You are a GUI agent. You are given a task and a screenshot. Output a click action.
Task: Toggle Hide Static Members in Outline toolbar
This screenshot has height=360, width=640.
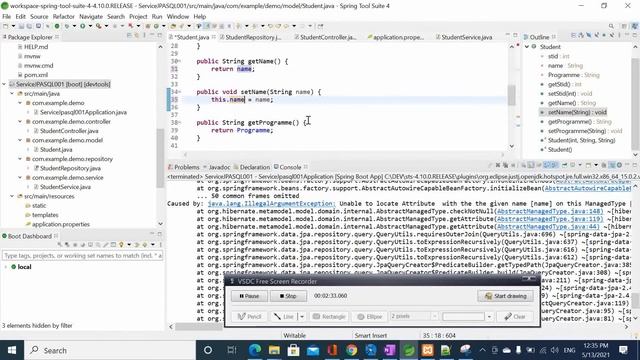click(x=596, y=36)
